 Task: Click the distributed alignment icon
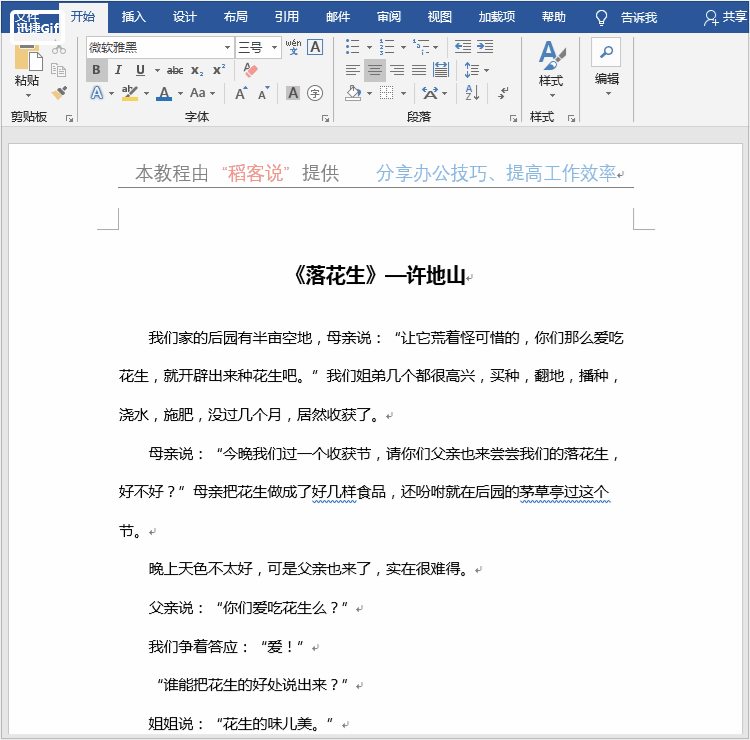tap(441, 70)
